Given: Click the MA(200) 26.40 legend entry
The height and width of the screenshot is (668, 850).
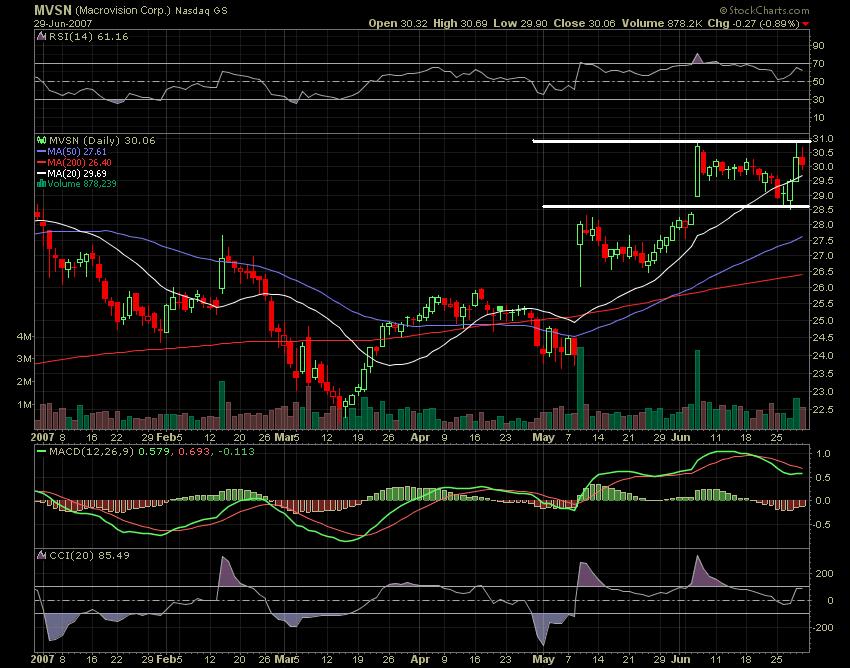Looking at the screenshot, I should click(x=80, y=163).
